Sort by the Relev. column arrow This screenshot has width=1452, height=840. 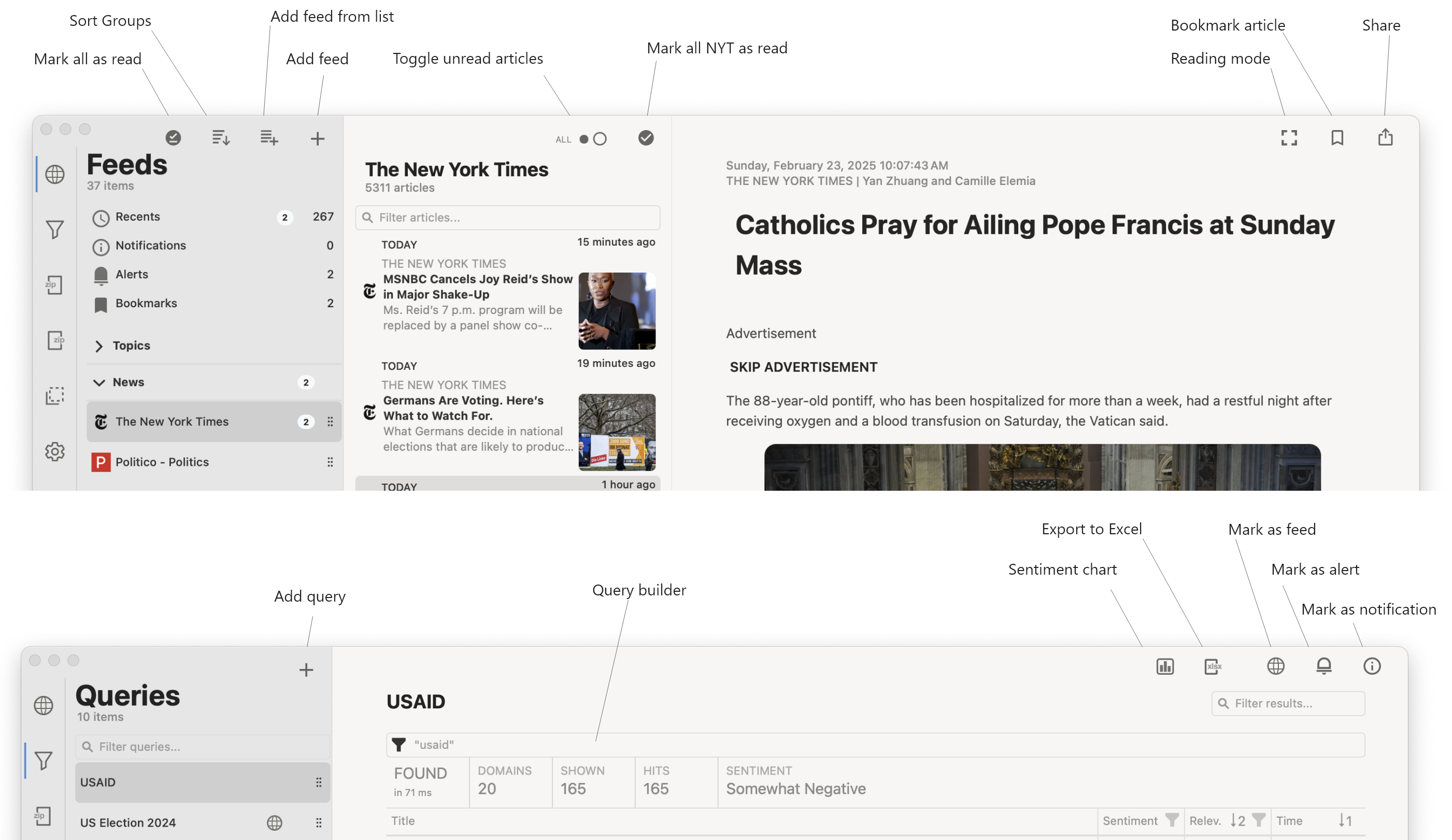pos(1237,820)
